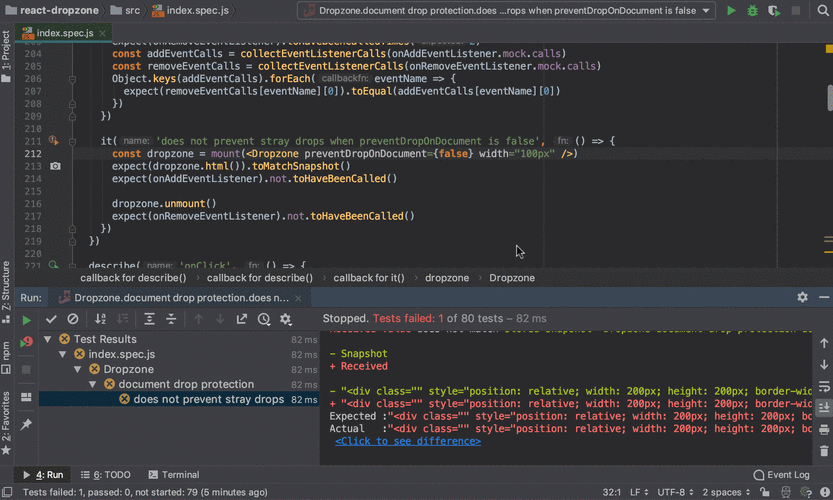This screenshot has width=833, height=500.
Task: Open react-dropzone breadcrumb folder
Action: point(52,11)
